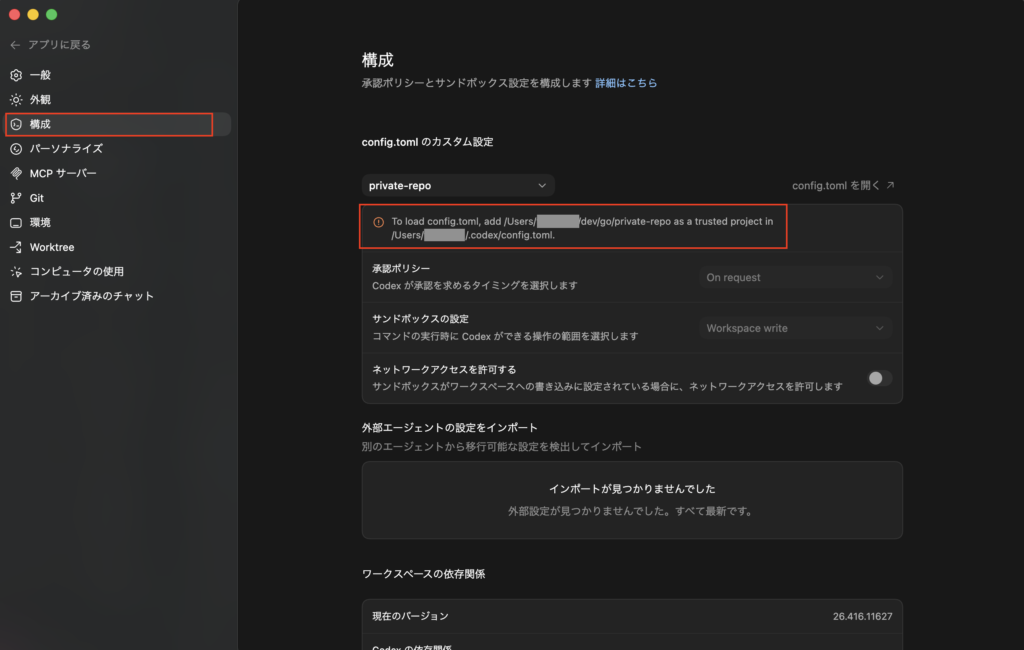Enable the network access toggle

(879, 378)
